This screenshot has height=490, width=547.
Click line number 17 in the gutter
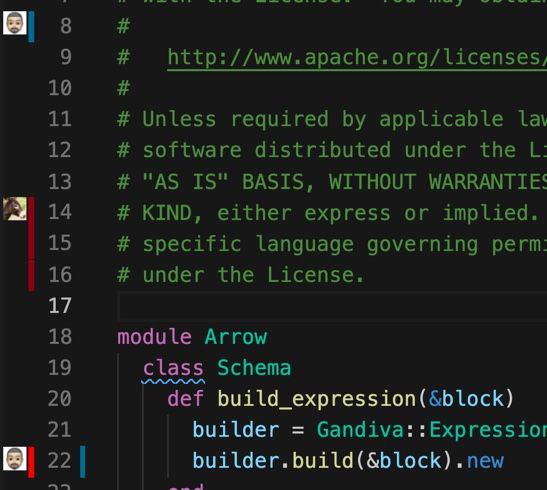click(x=60, y=306)
